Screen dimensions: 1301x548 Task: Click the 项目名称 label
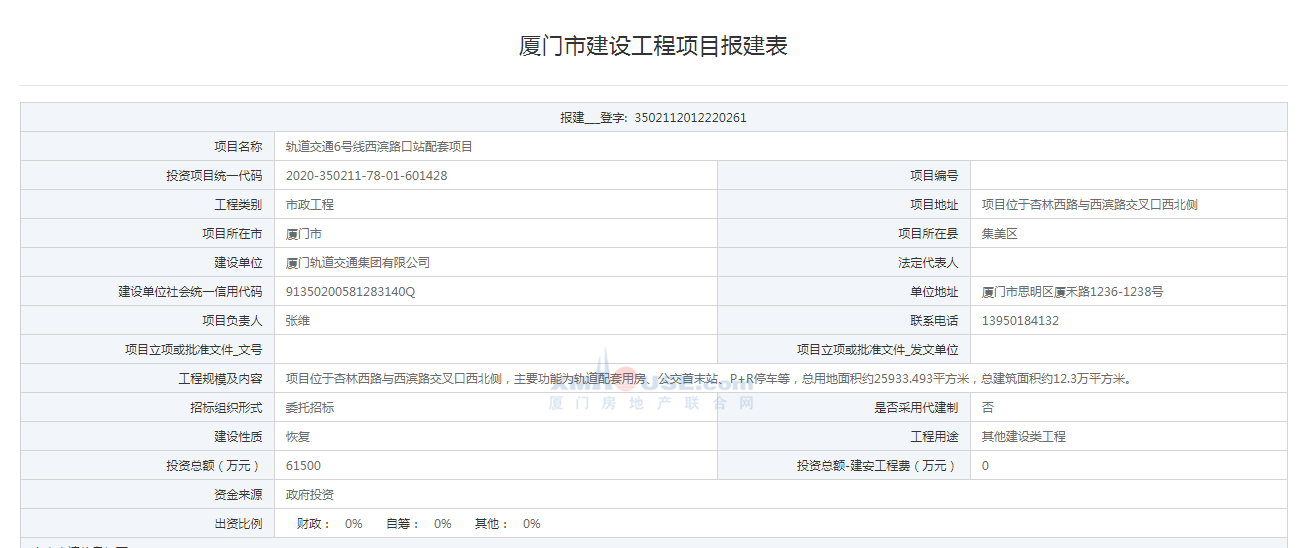pos(238,147)
